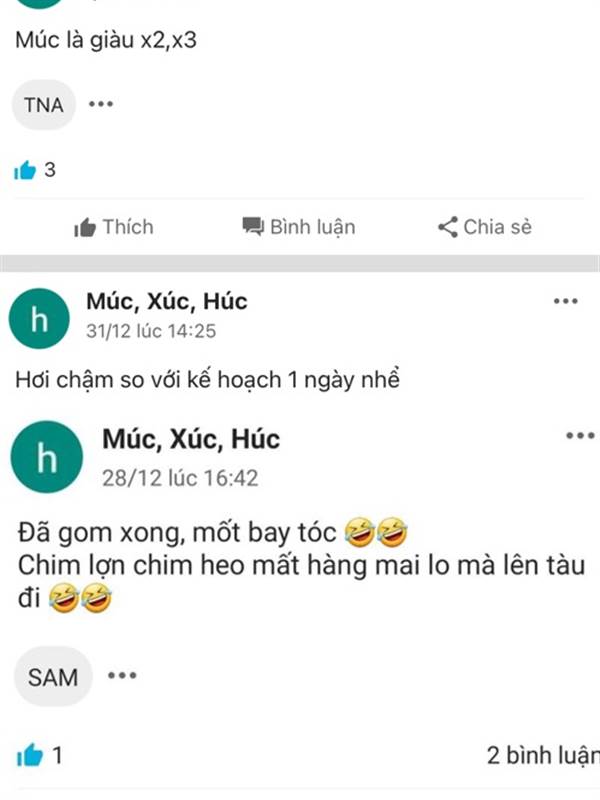This screenshot has height=800, width=600.
Task: Share the post via Chia sẻ
Action: point(485,227)
